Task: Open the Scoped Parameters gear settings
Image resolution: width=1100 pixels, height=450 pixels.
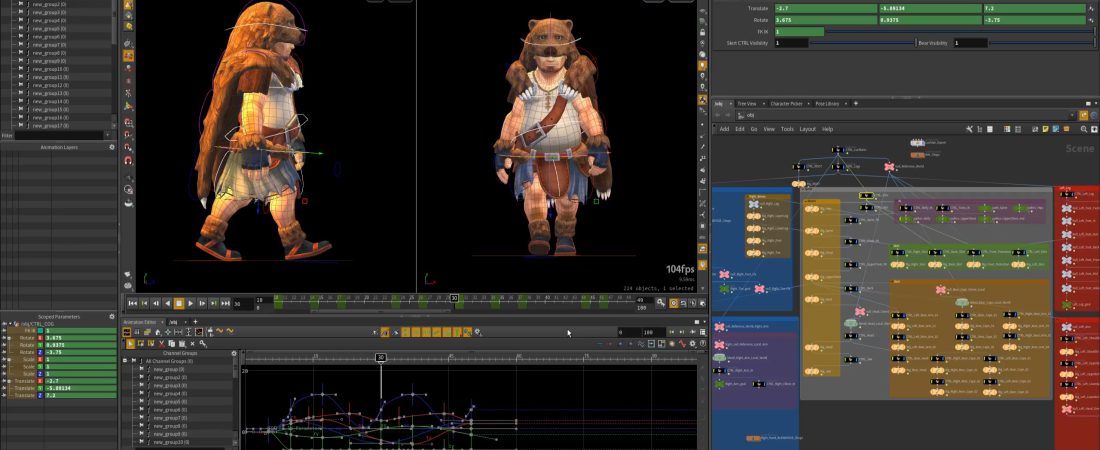Action: pos(113,317)
